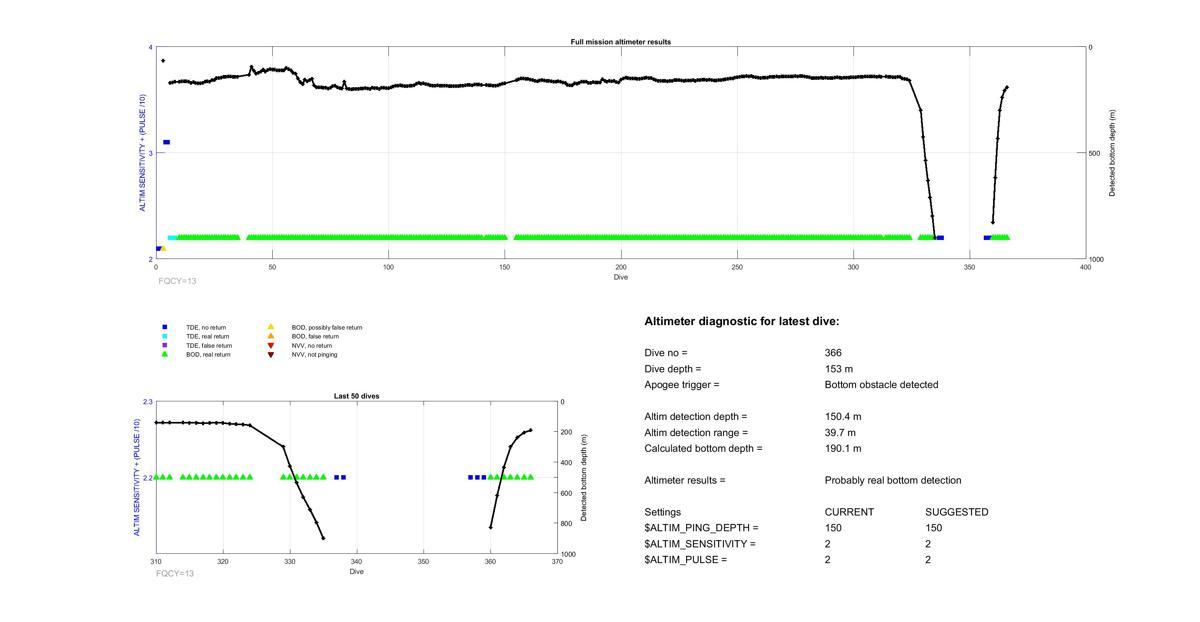Click the 'SUGGESTED' column header

coord(957,512)
